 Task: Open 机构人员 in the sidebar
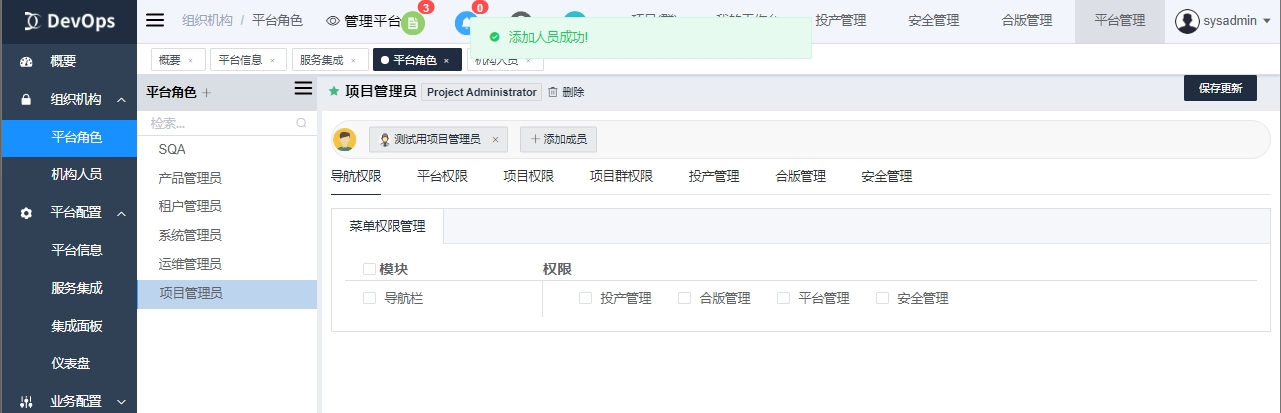(x=68, y=175)
